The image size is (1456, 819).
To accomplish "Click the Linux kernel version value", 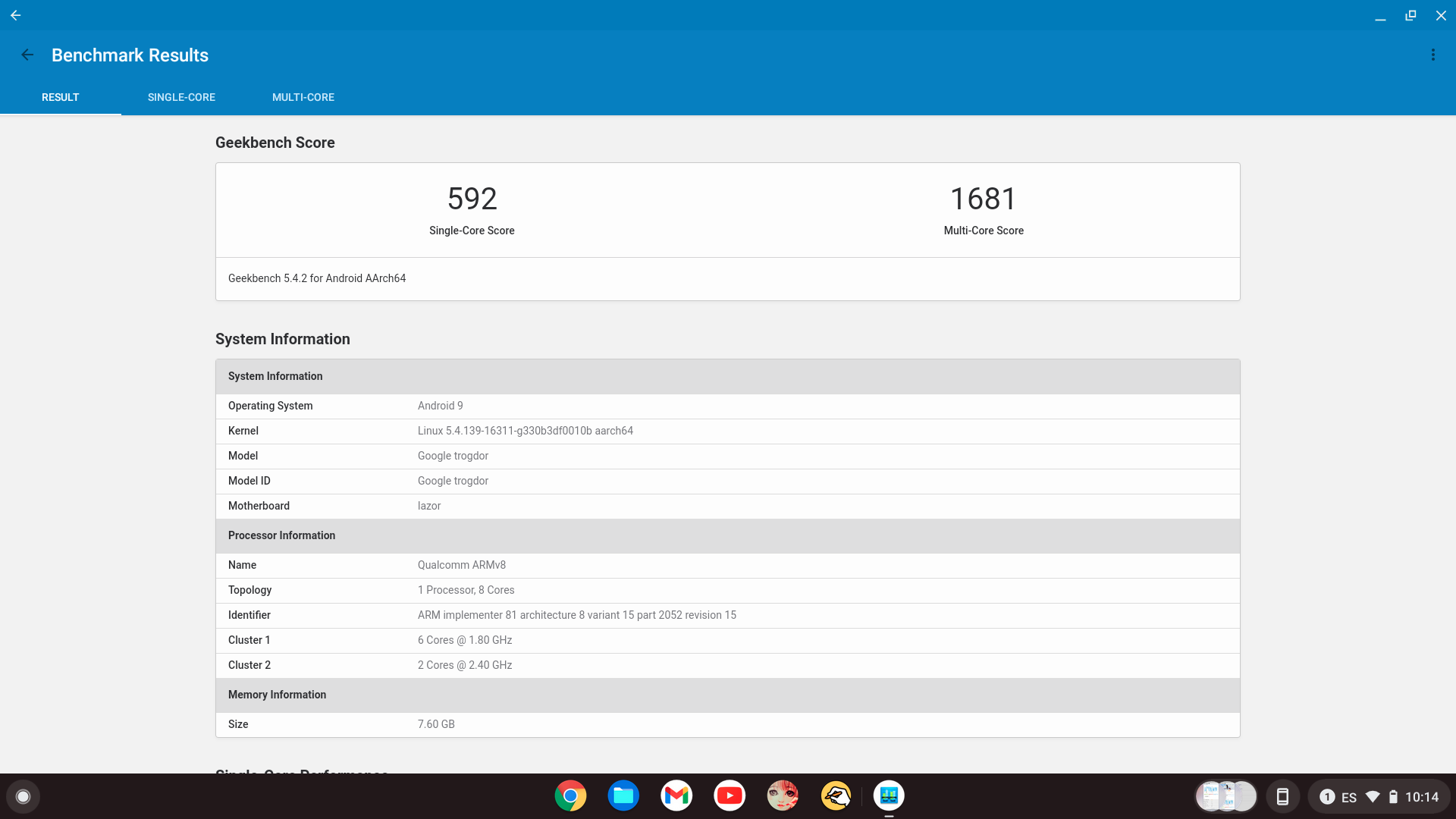I will point(526,431).
